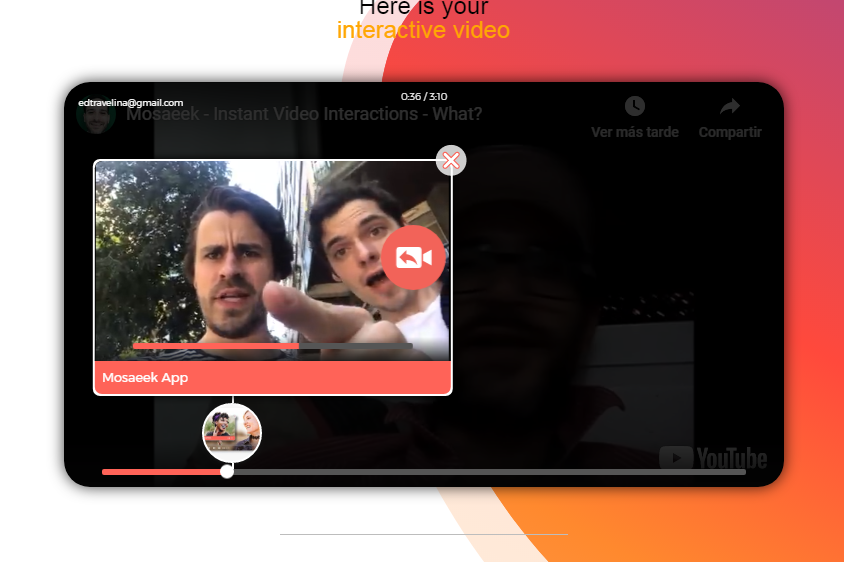
Task: Click the 0:36 / 3:10 time display
Action: click(x=424, y=96)
